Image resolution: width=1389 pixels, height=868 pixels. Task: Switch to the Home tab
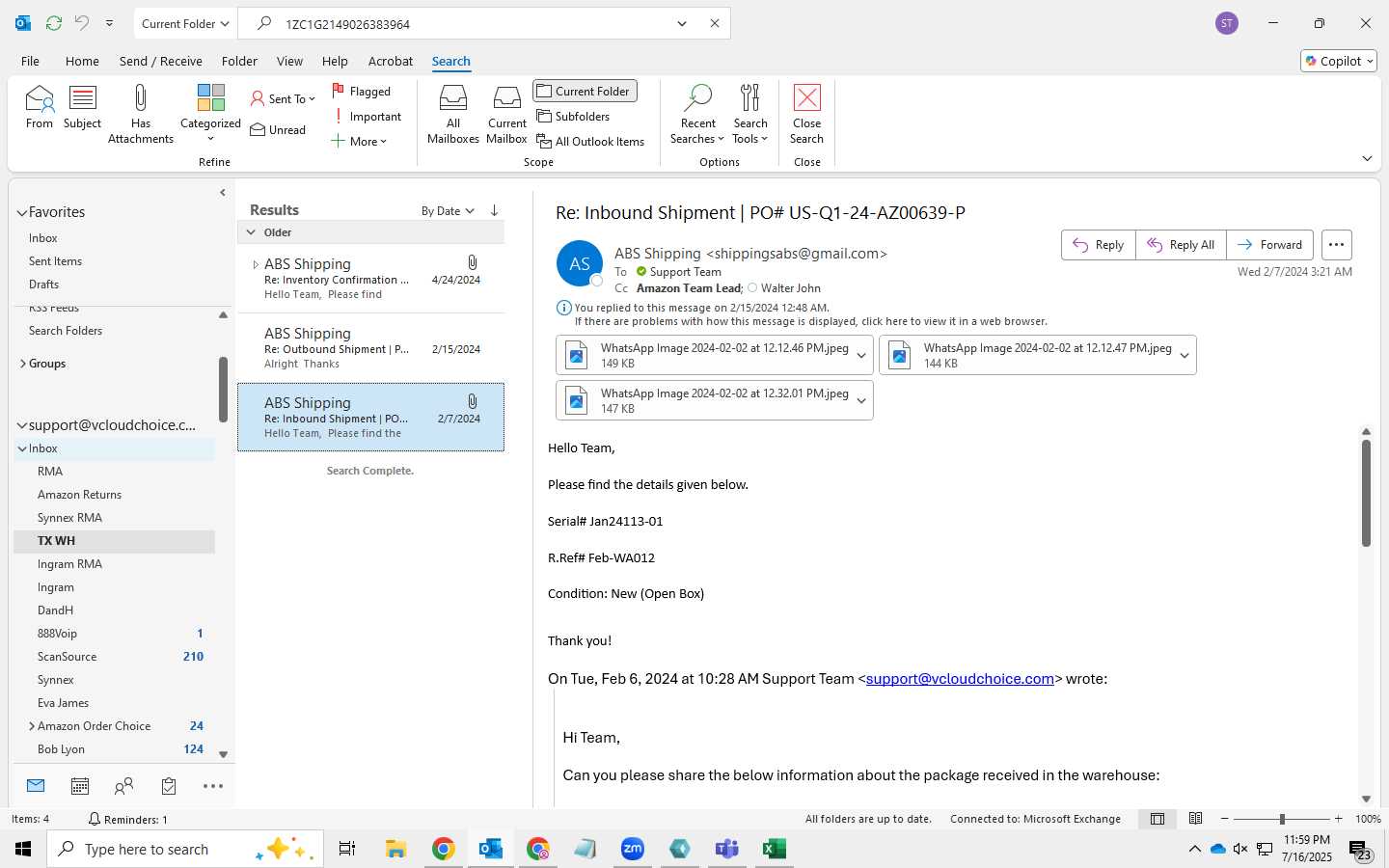[82, 61]
